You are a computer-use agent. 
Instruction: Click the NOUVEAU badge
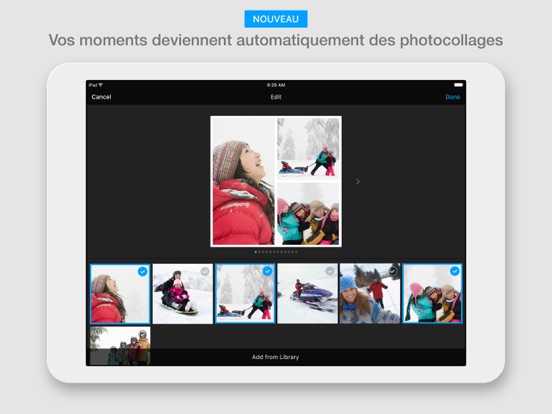276,19
